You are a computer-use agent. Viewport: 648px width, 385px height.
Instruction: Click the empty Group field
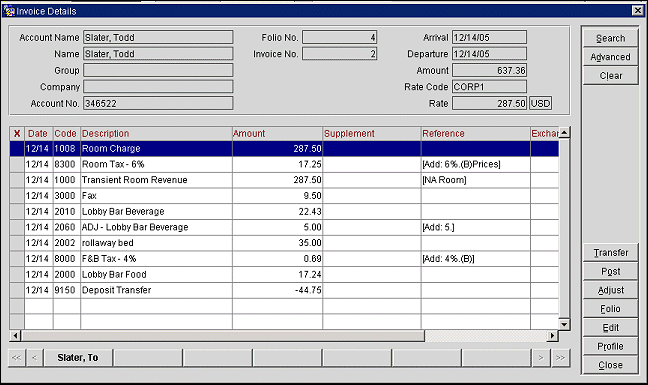pyautogui.click(x=158, y=70)
